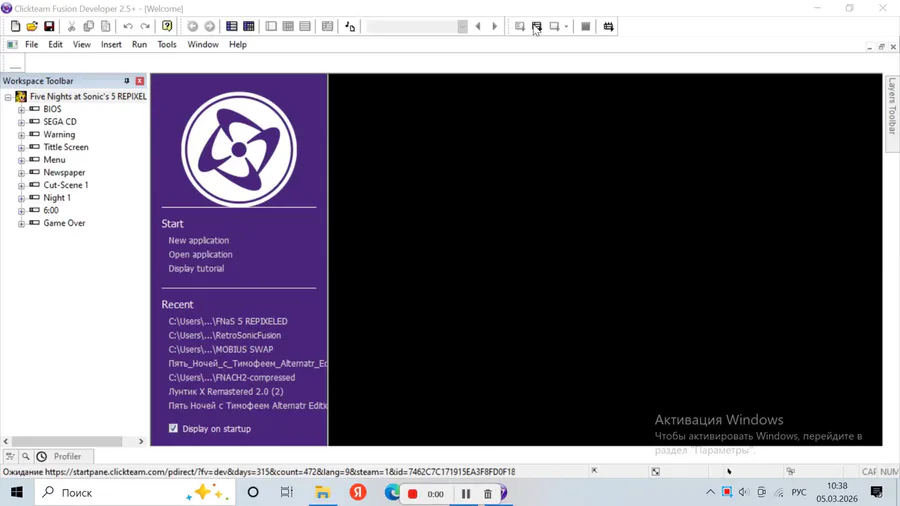Select the Game Over frame

[64, 223]
